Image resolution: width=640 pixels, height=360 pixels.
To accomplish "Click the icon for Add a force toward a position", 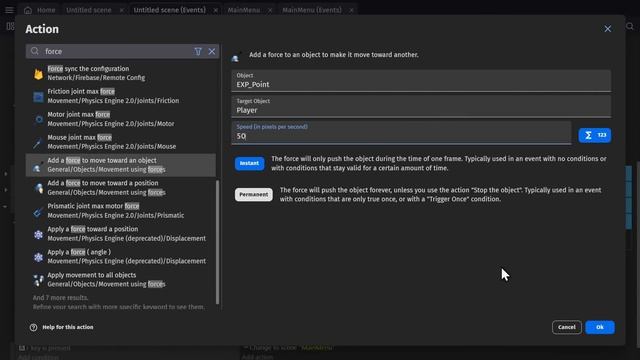I will click(x=38, y=188).
